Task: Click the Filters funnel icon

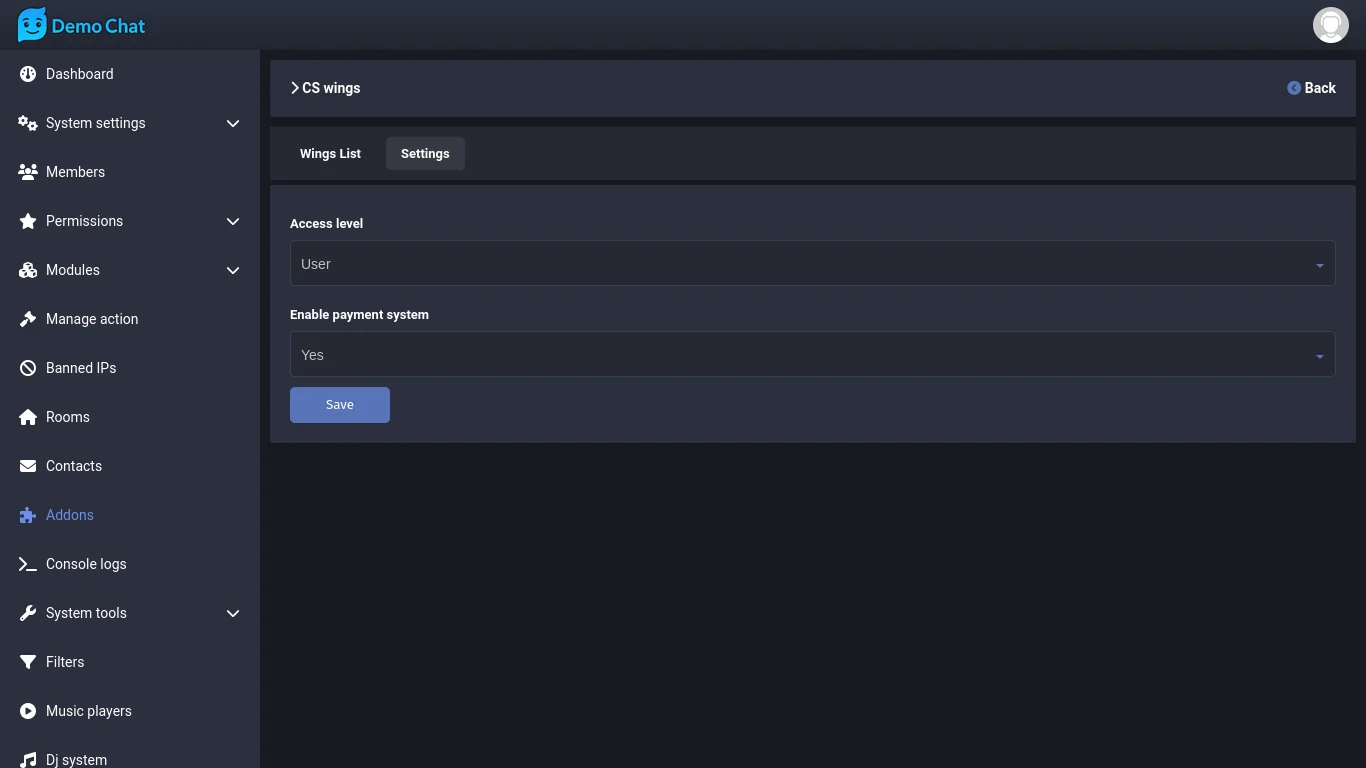Action: pos(28,662)
